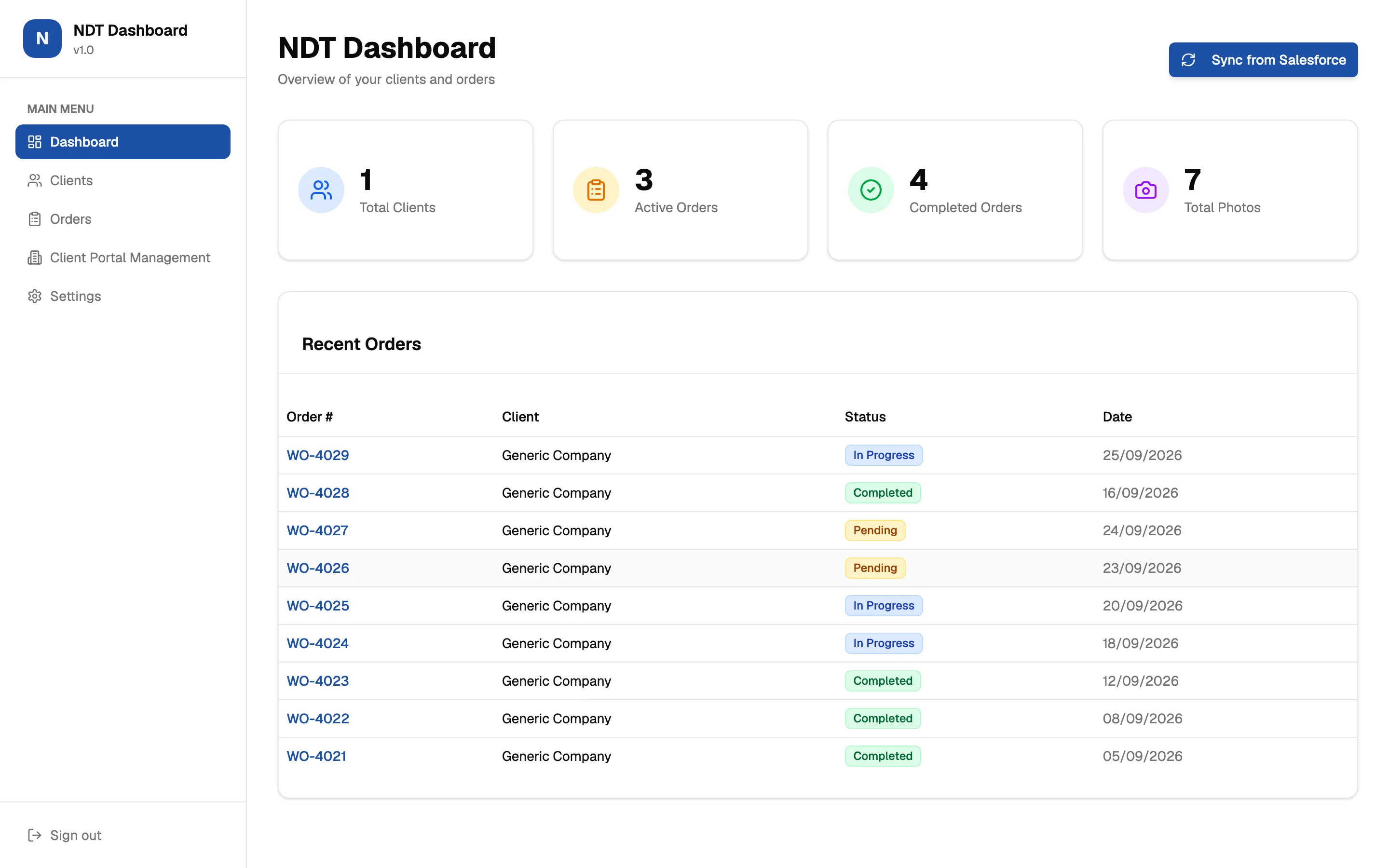Click Pending badge for WO-4026

click(x=875, y=568)
